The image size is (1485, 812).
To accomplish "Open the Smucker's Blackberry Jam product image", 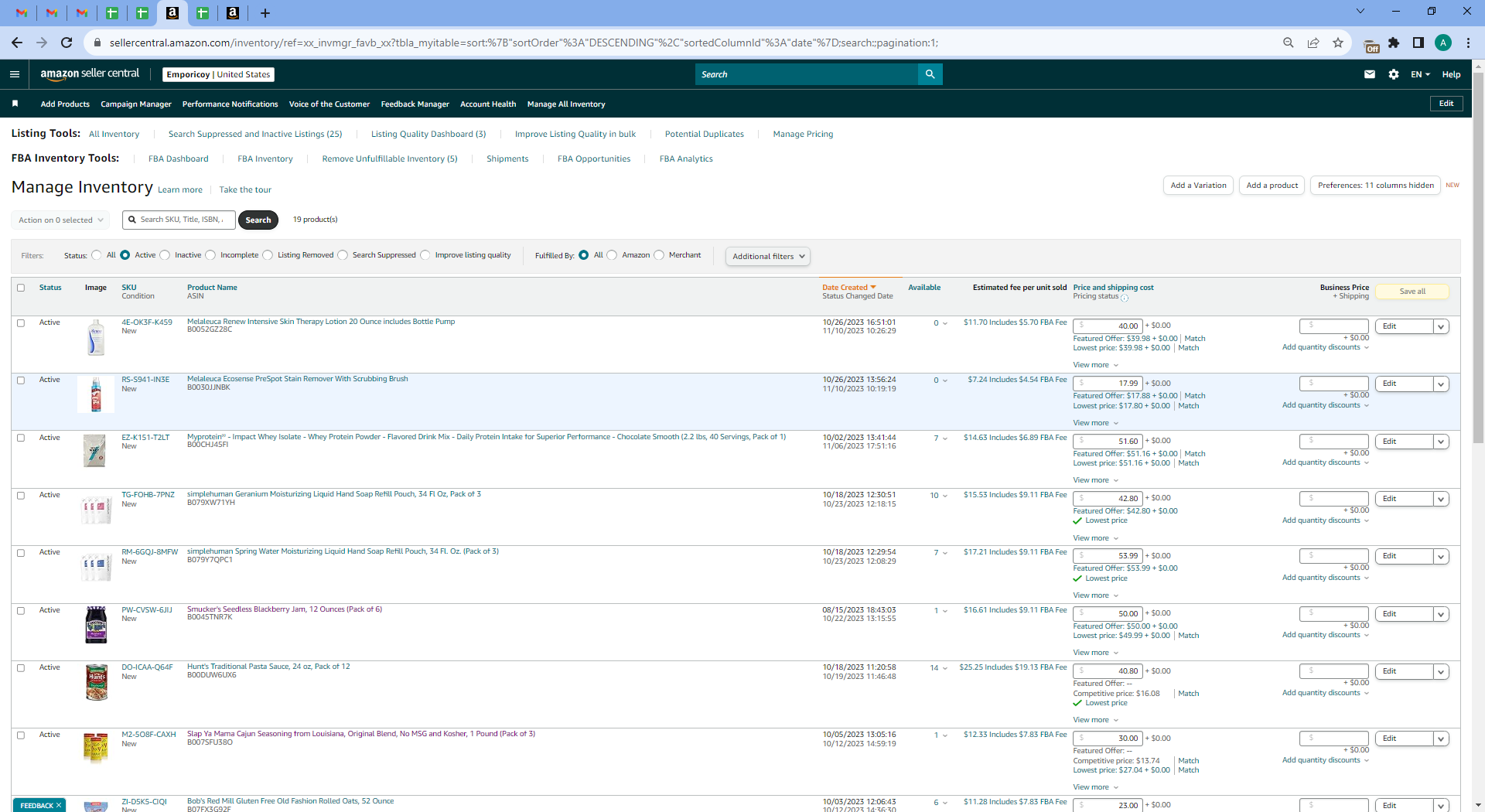I will pyautogui.click(x=96, y=625).
